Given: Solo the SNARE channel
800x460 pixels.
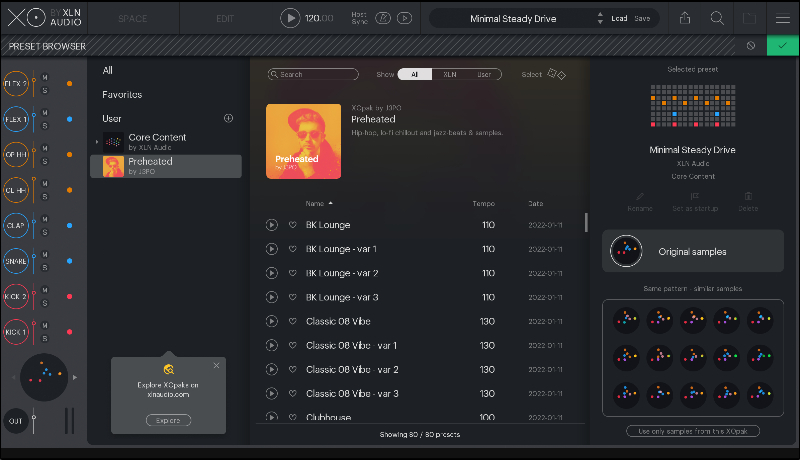Looking at the screenshot, I should (x=45, y=268).
